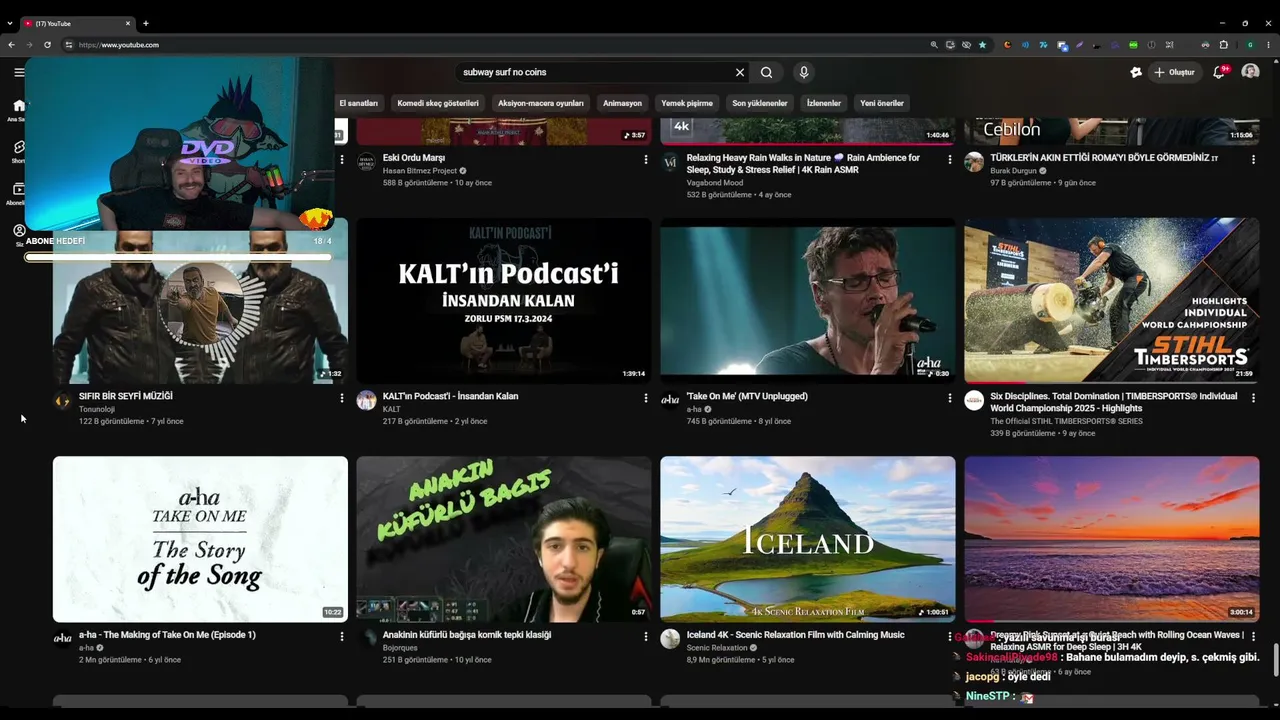Viewport: 1280px width, 720px height.
Task: Click the Chrome address bar URL
Action: coord(119,45)
